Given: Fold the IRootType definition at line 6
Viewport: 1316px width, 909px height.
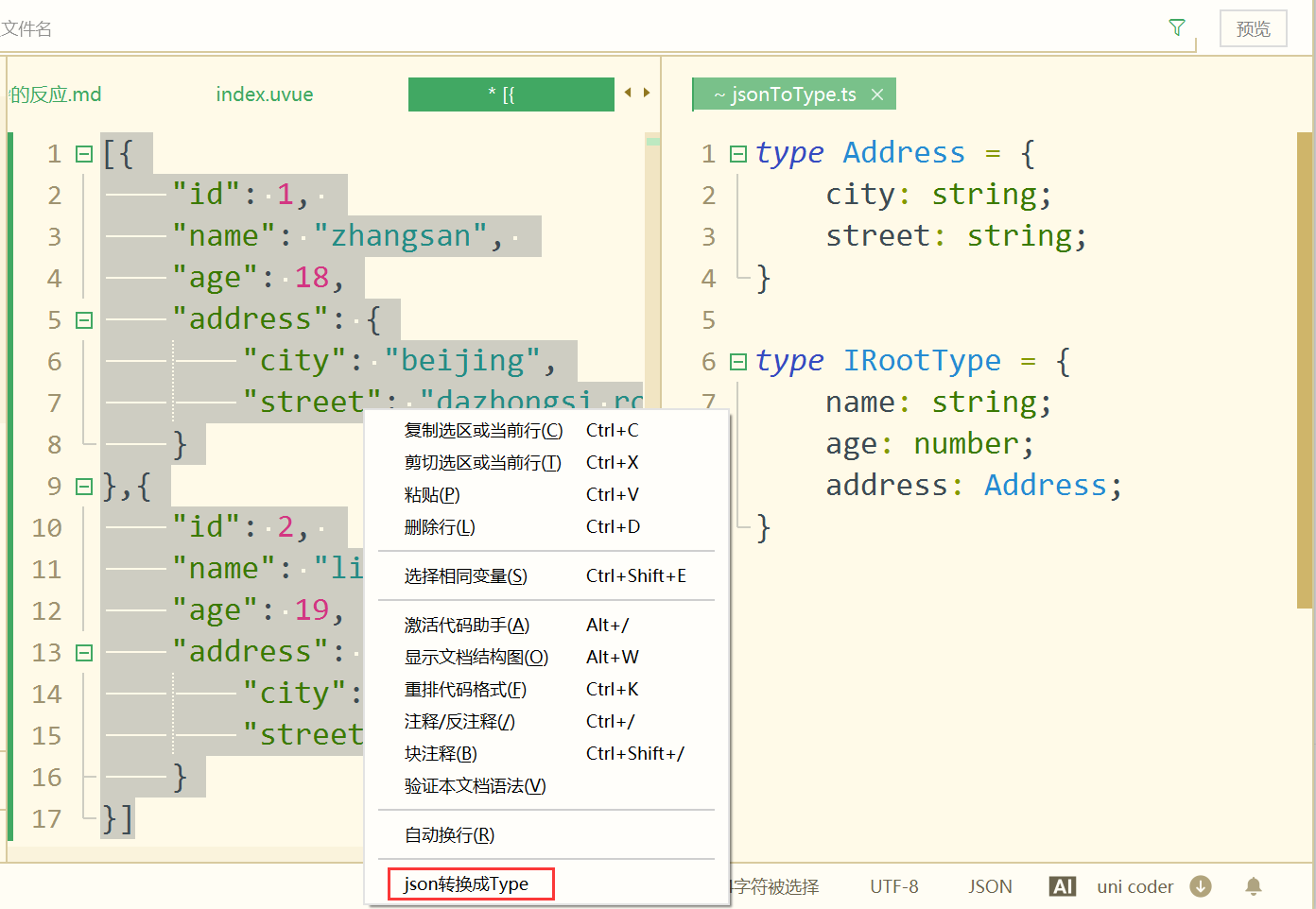Looking at the screenshot, I should coord(738,362).
